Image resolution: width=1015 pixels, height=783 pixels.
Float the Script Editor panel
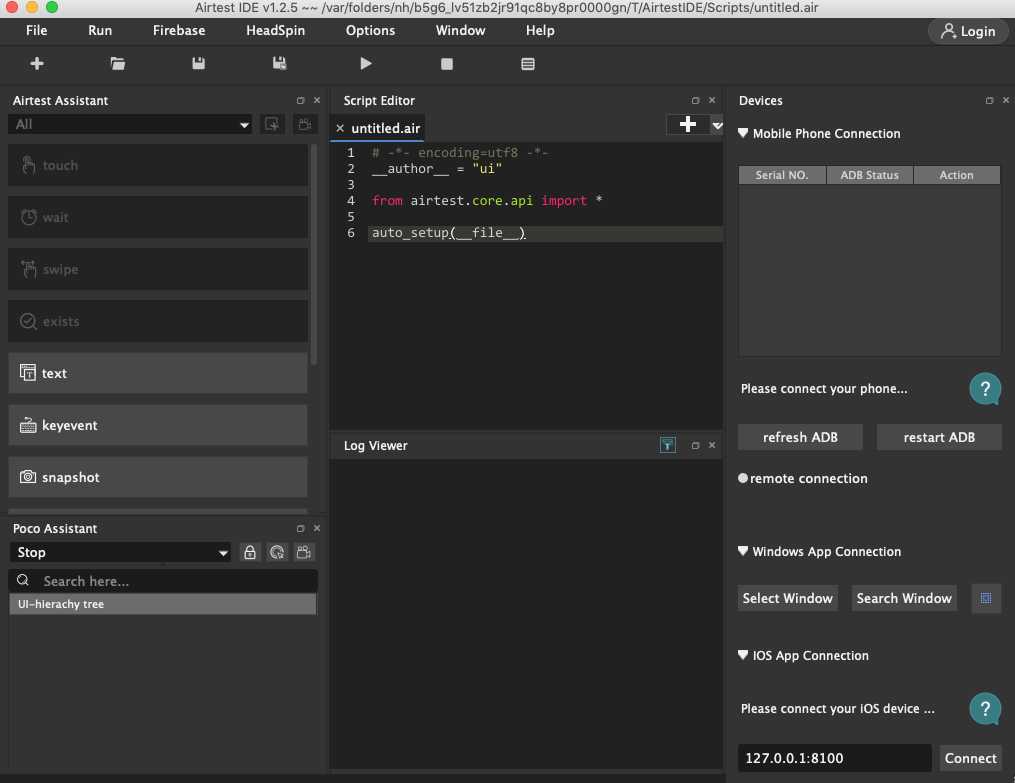(695, 100)
